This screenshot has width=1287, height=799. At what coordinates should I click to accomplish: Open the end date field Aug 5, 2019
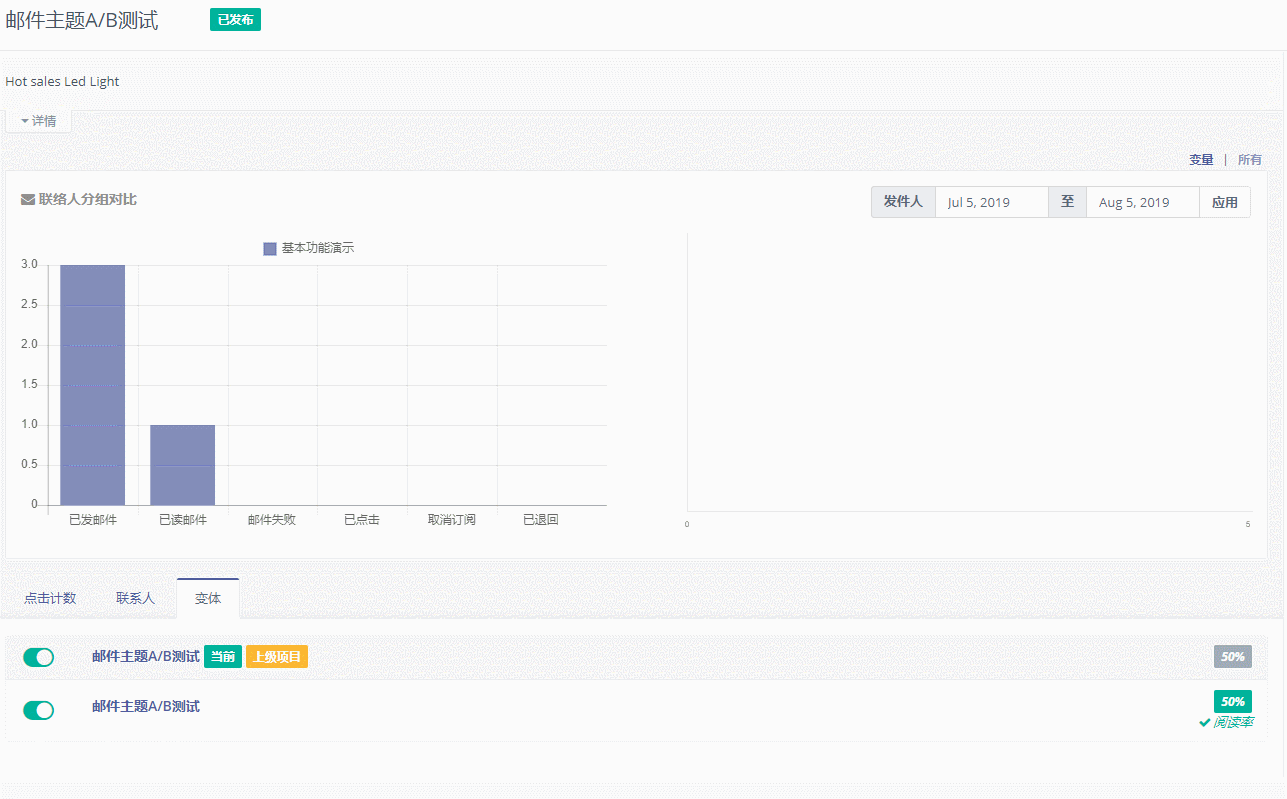(x=1142, y=202)
